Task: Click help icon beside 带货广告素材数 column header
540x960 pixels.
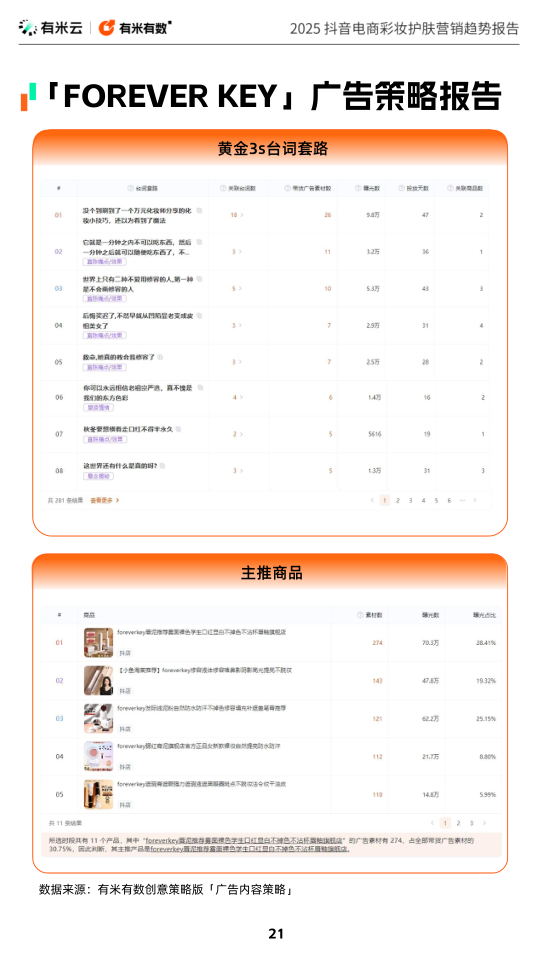Action: pyautogui.click(x=287, y=188)
